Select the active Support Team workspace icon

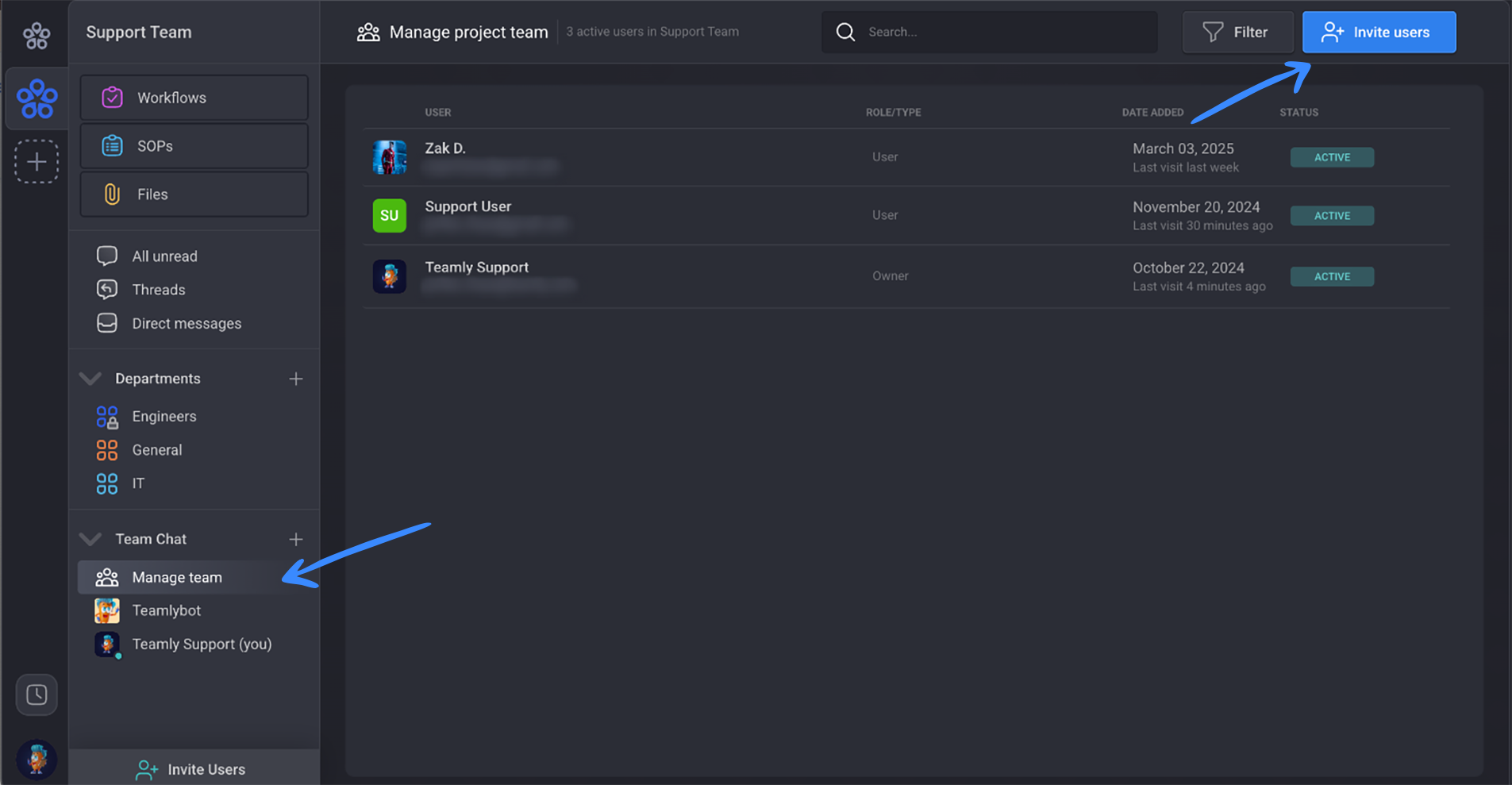point(37,99)
